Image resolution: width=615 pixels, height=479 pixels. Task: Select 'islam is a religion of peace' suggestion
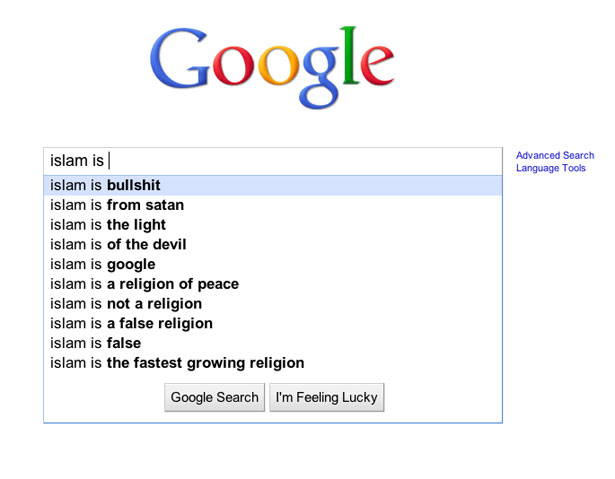coord(144,284)
